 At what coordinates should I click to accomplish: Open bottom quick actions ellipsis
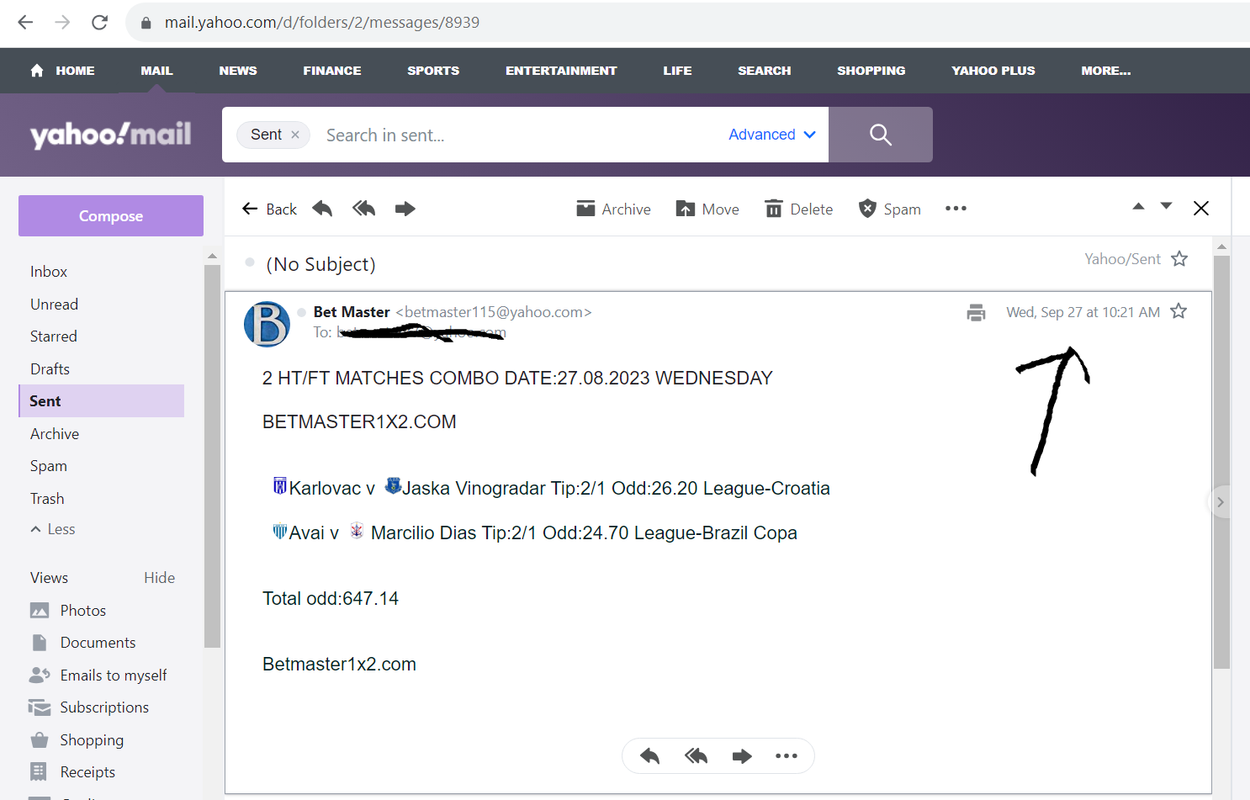coord(786,756)
